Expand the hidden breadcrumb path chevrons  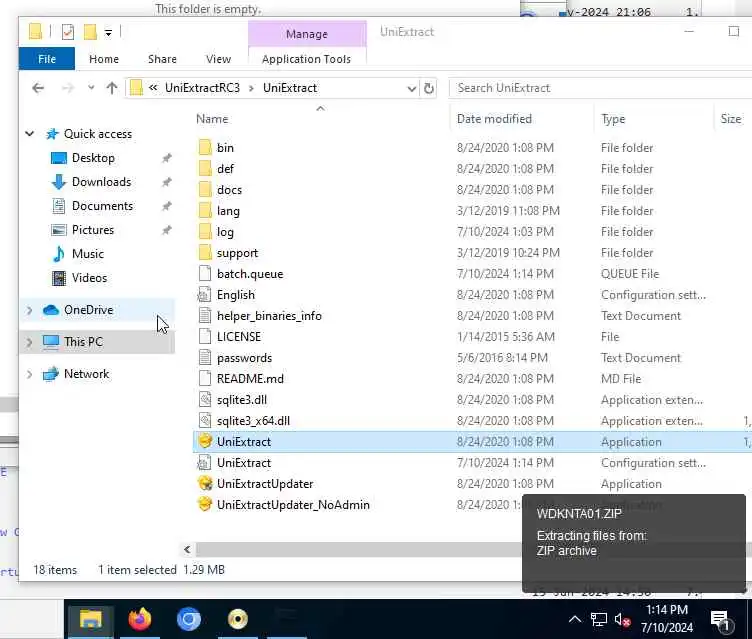153,88
